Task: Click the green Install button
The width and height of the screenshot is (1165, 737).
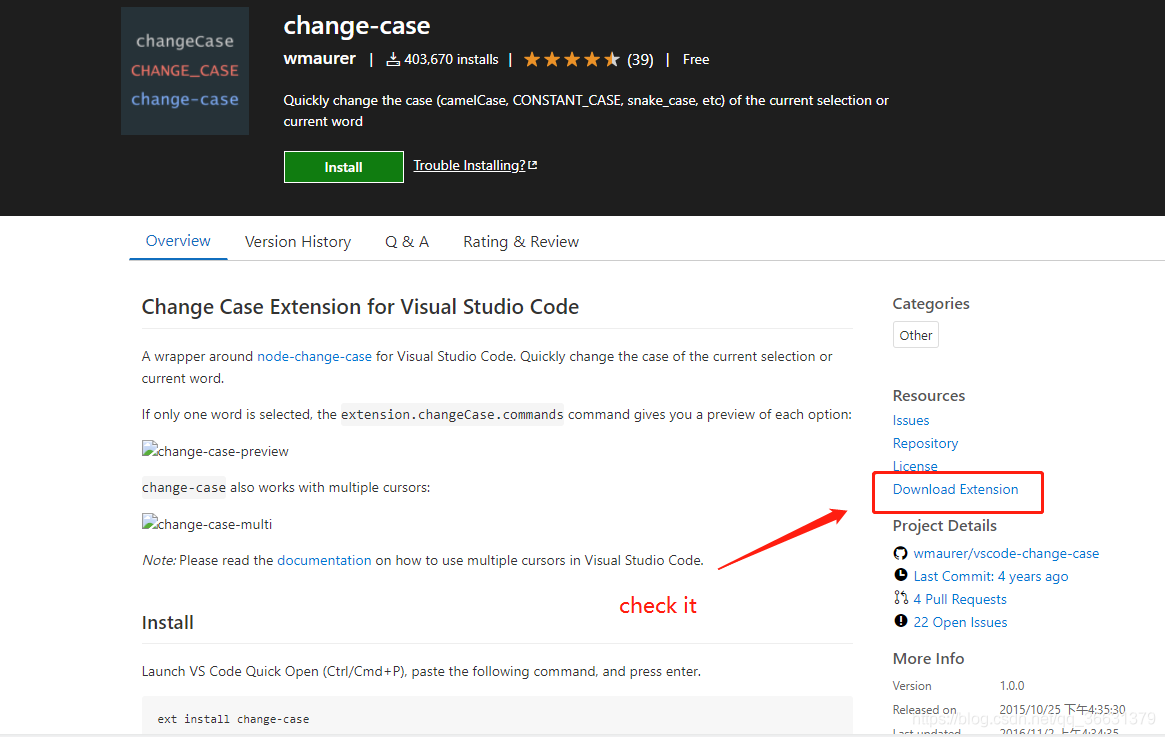Action: (x=343, y=167)
